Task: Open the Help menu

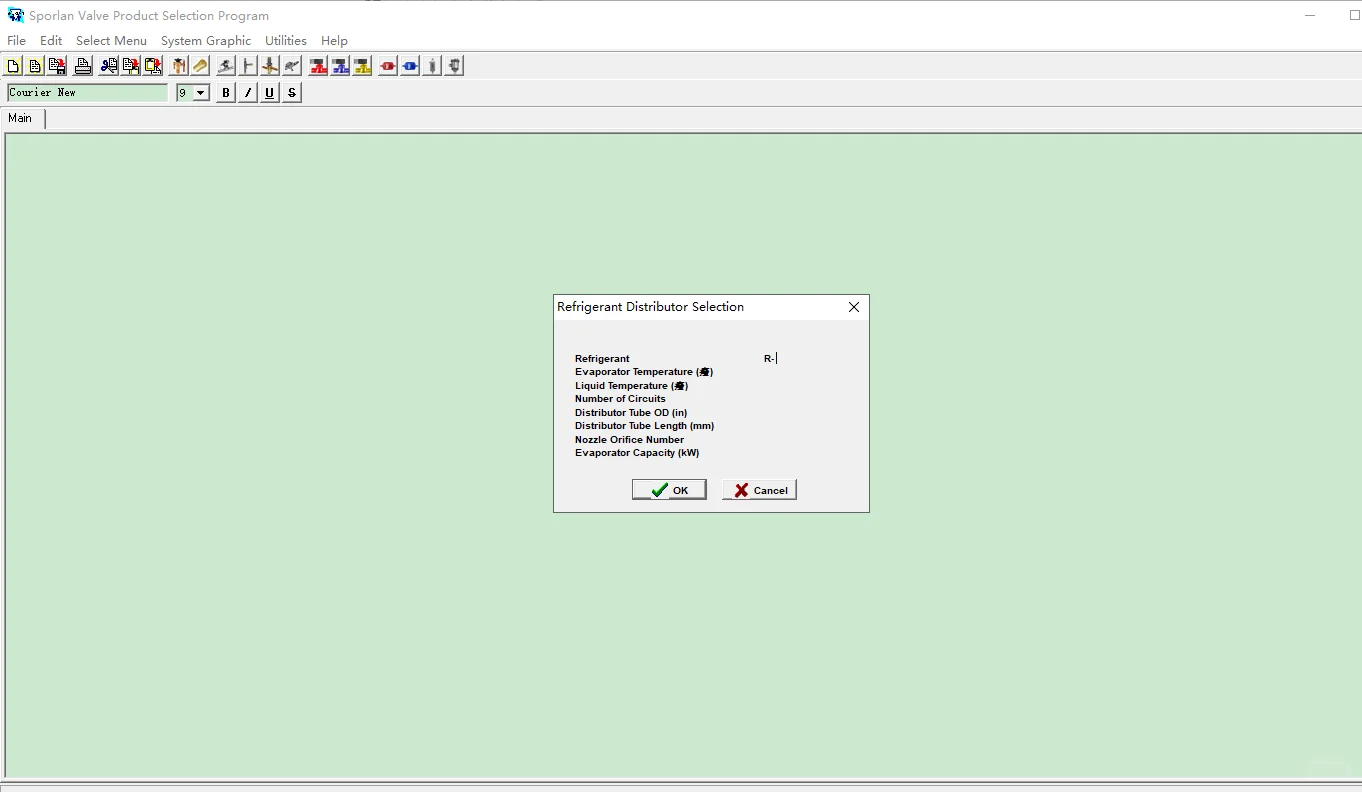Action: coord(334,41)
